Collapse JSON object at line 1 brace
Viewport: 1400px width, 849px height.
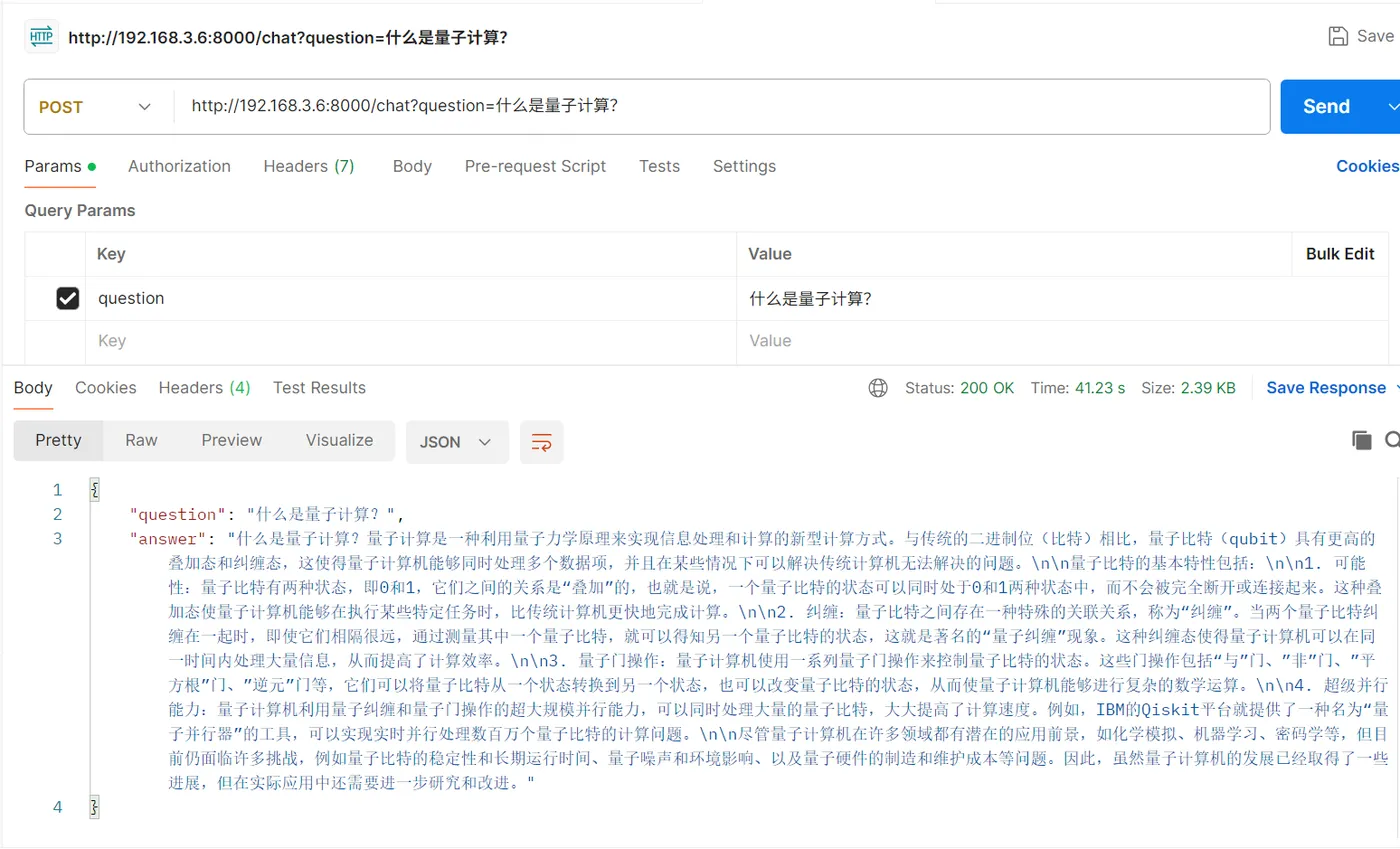click(x=94, y=490)
